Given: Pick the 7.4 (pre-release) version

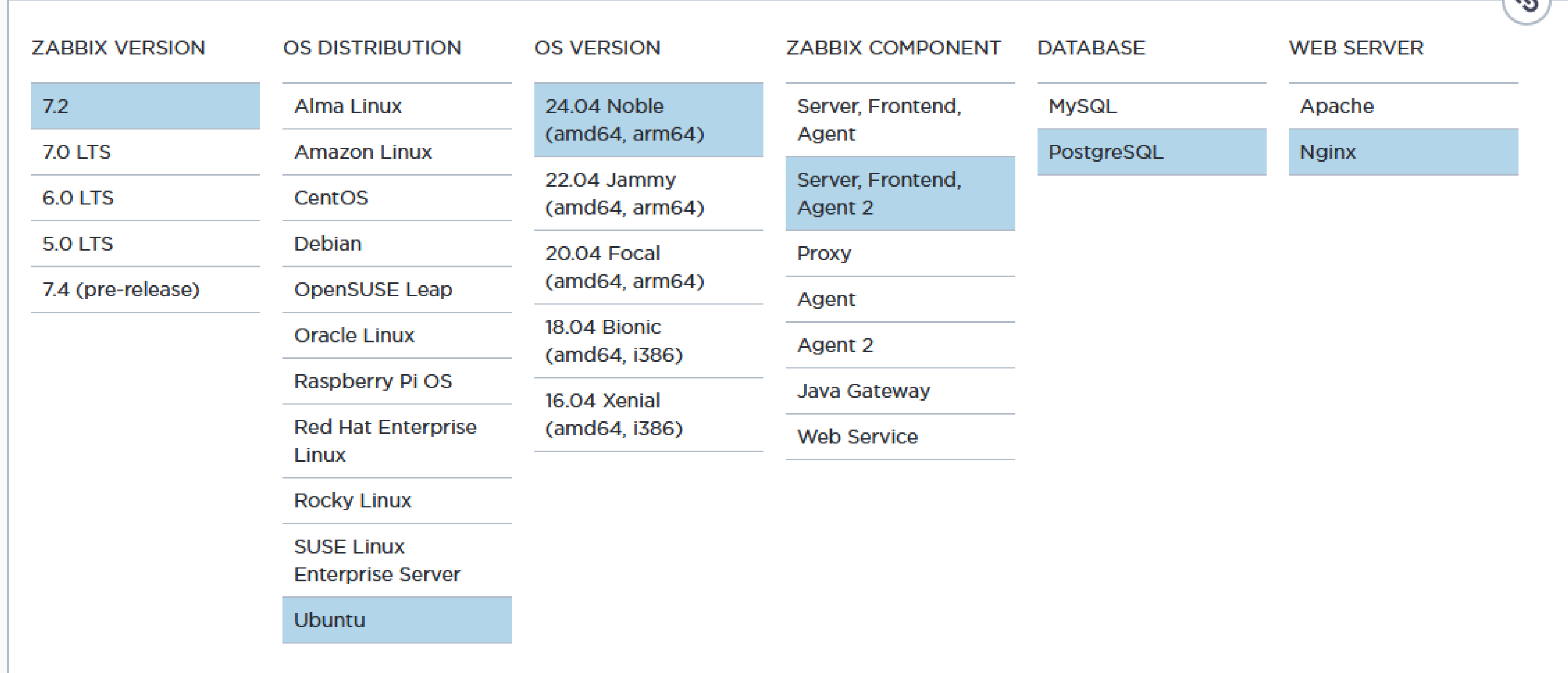Looking at the screenshot, I should click(145, 290).
